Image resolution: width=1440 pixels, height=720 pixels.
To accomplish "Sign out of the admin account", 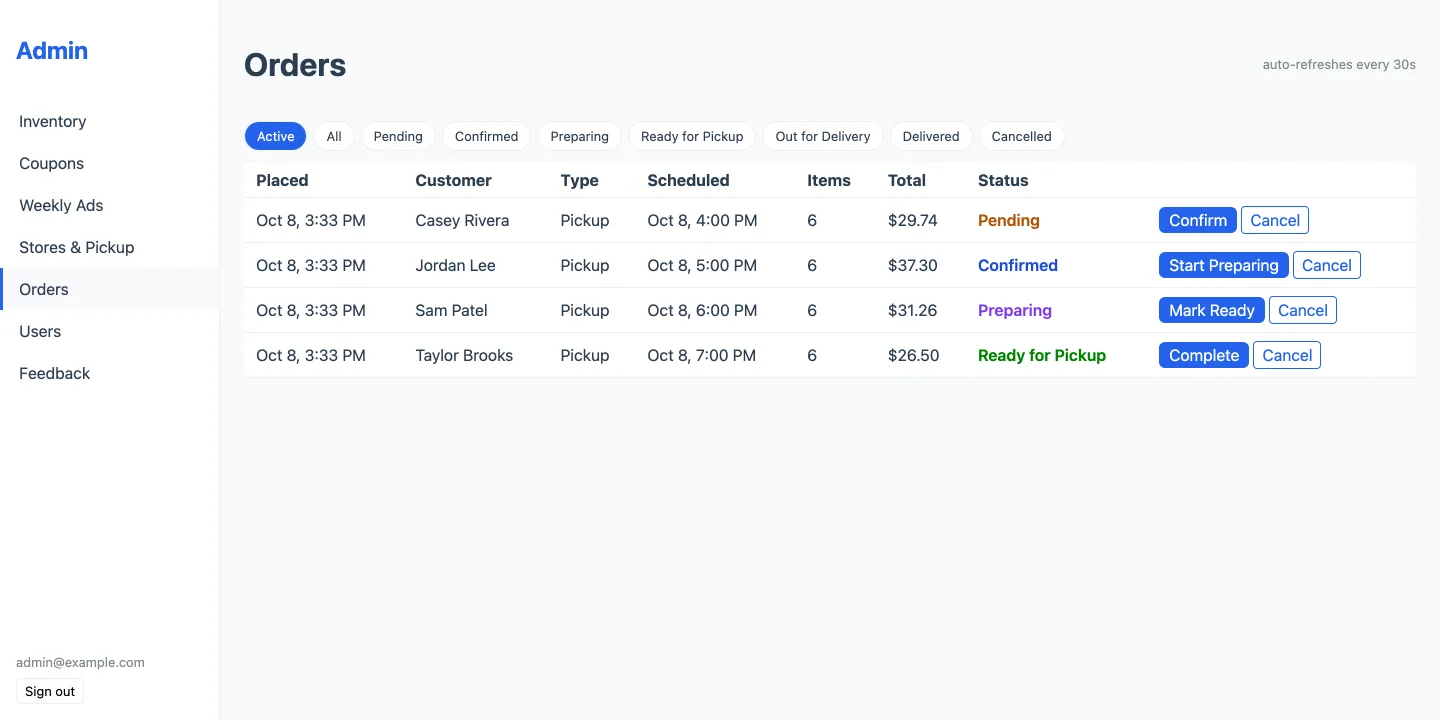I will pos(50,691).
